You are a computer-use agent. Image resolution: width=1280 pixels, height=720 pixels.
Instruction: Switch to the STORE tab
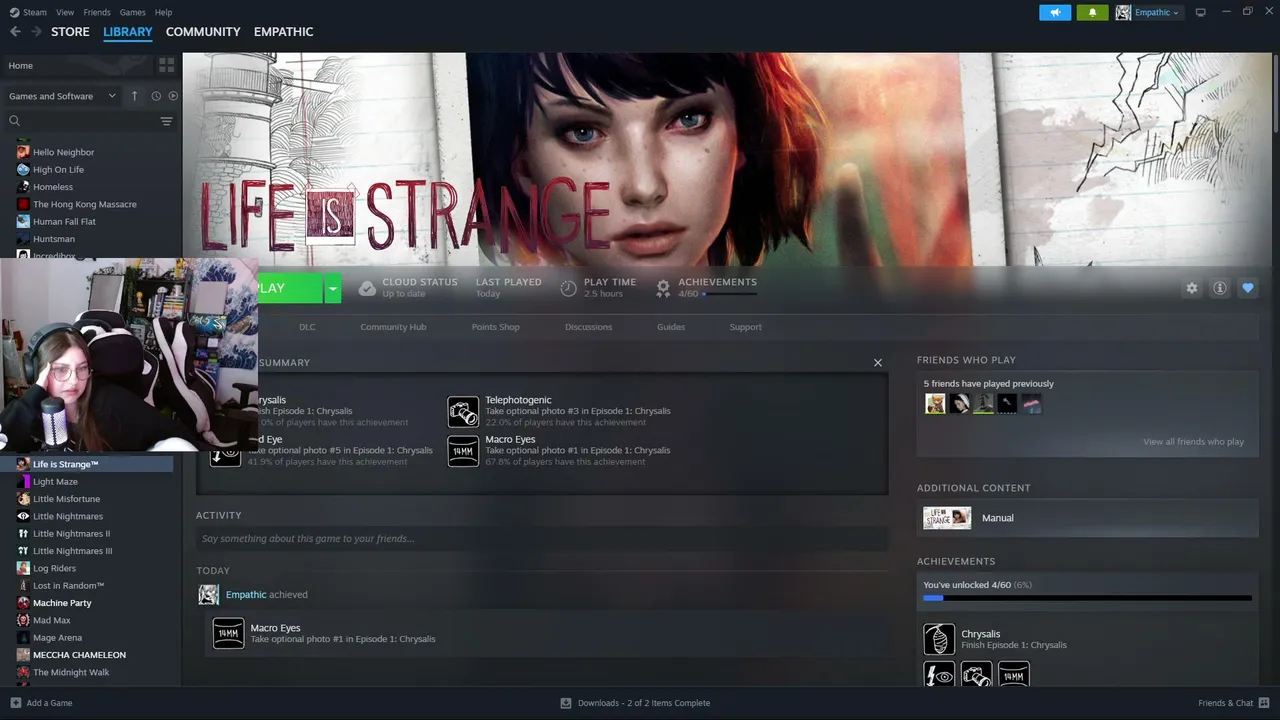pyautogui.click(x=70, y=32)
